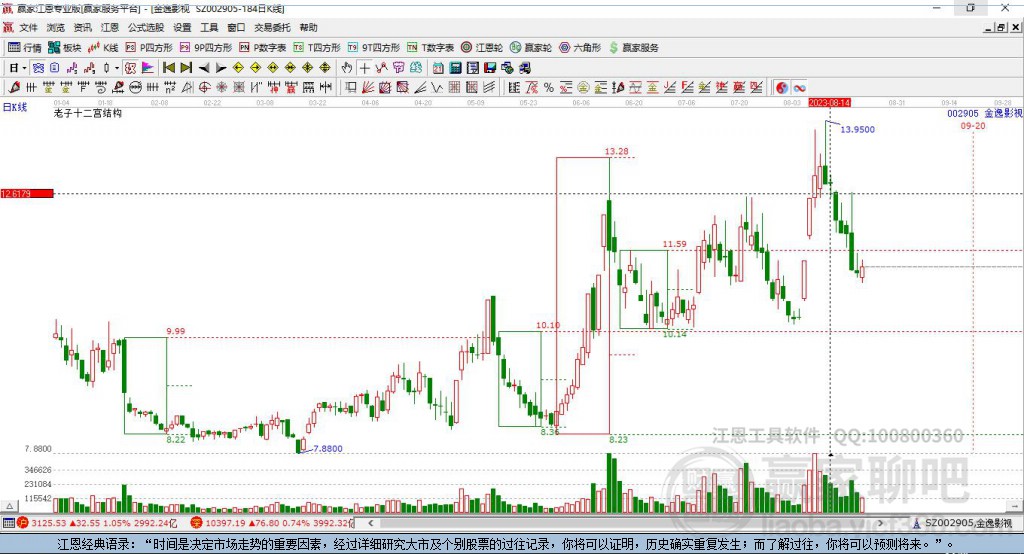1024x554 pixels.
Task: Open the 设置 menu
Action: pos(182,27)
